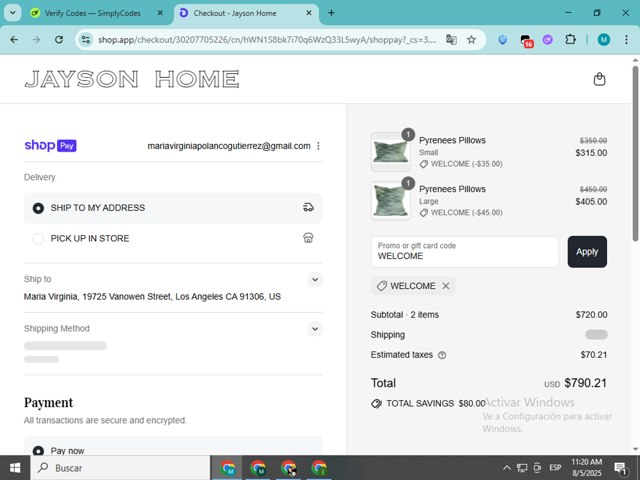The image size is (640, 480).
Task: Open the shopping bag cart icon
Action: click(599, 79)
